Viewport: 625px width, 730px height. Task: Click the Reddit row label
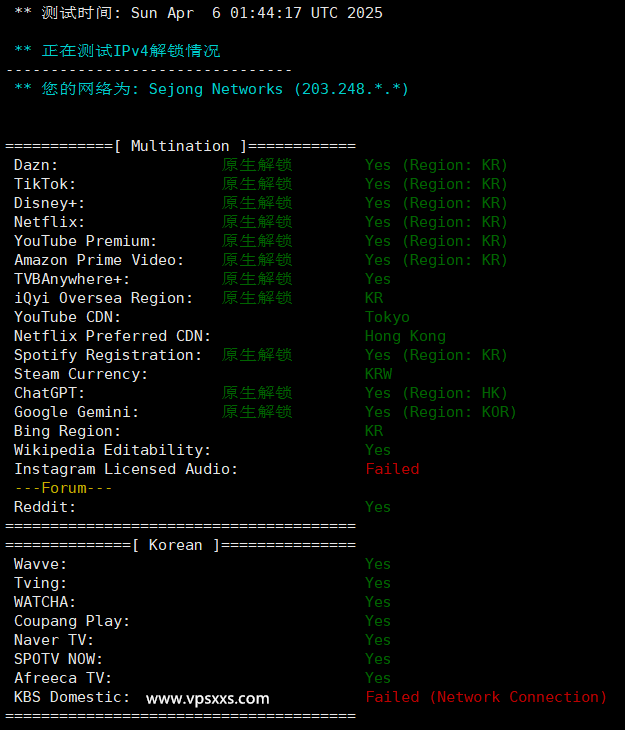coord(45,507)
